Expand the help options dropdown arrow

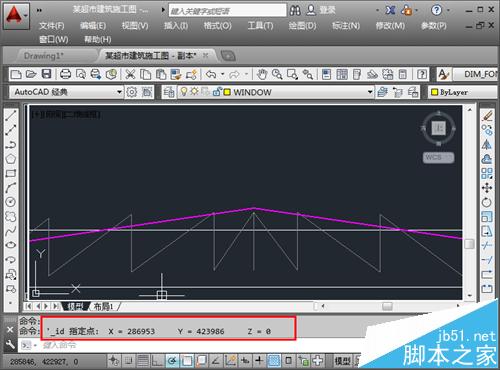tap(448, 10)
